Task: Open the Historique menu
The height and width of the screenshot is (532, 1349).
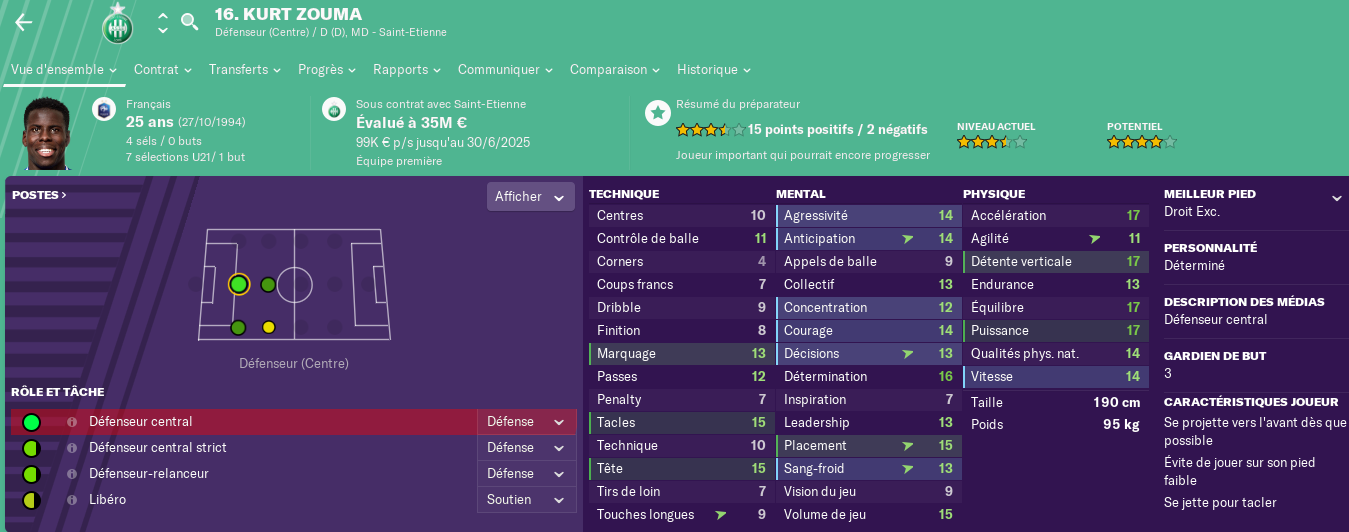Action: tap(714, 70)
